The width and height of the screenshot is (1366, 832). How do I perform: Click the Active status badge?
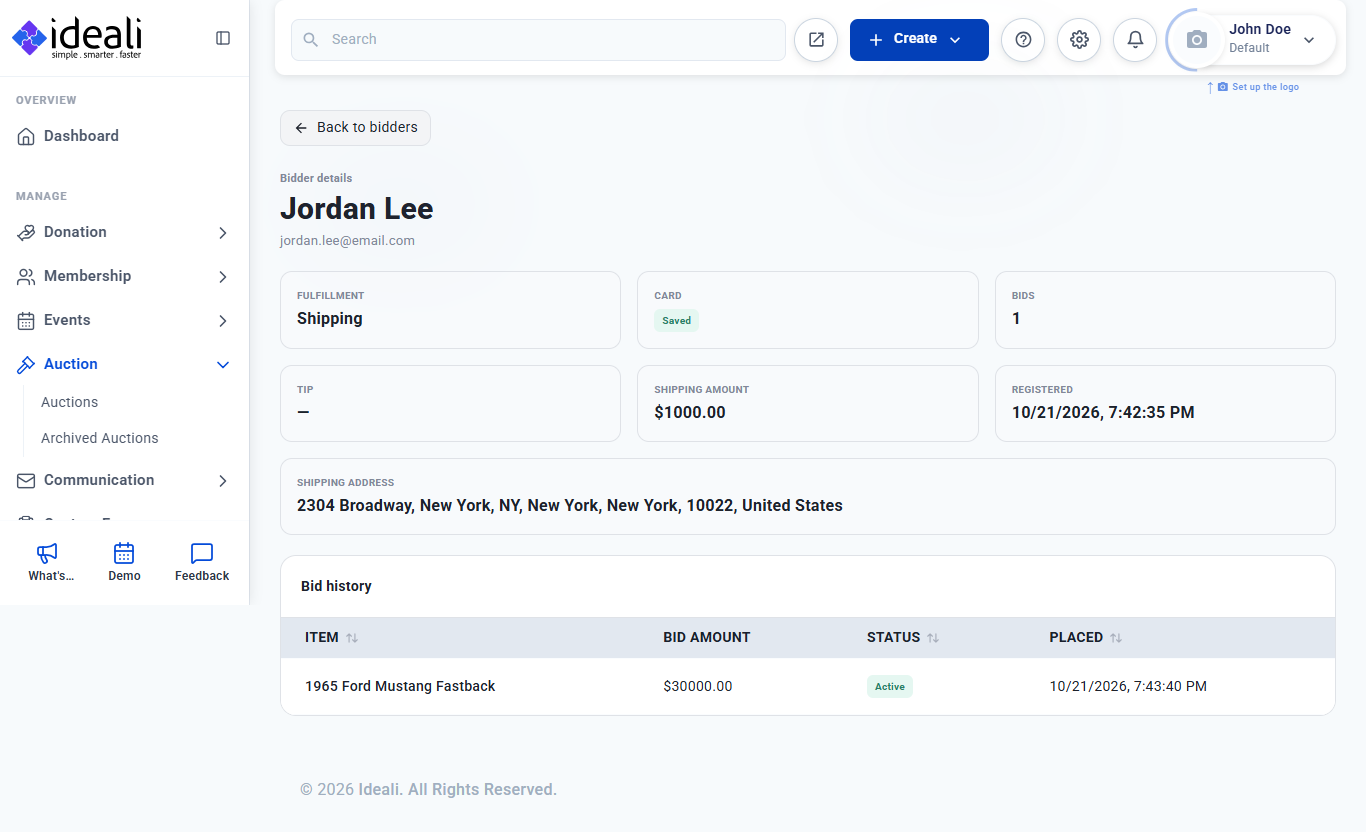[x=890, y=686]
